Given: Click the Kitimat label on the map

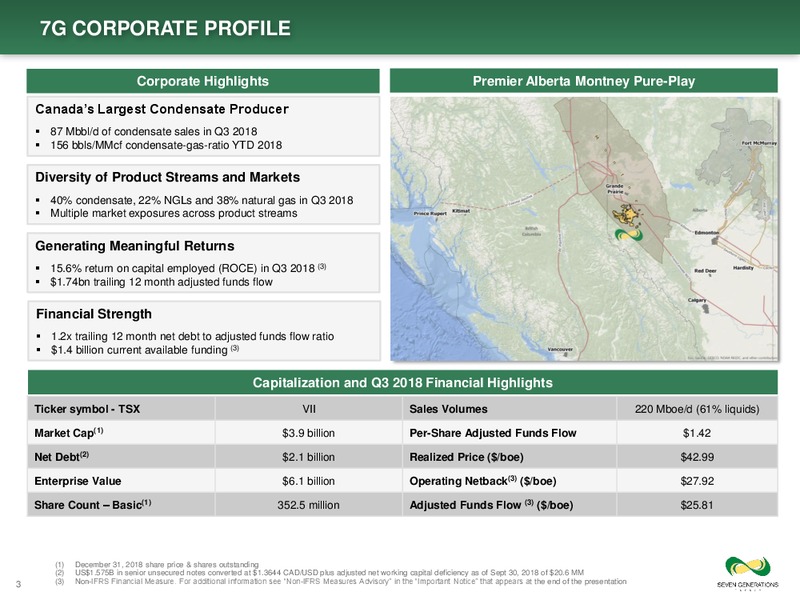Looking at the screenshot, I should [461, 210].
